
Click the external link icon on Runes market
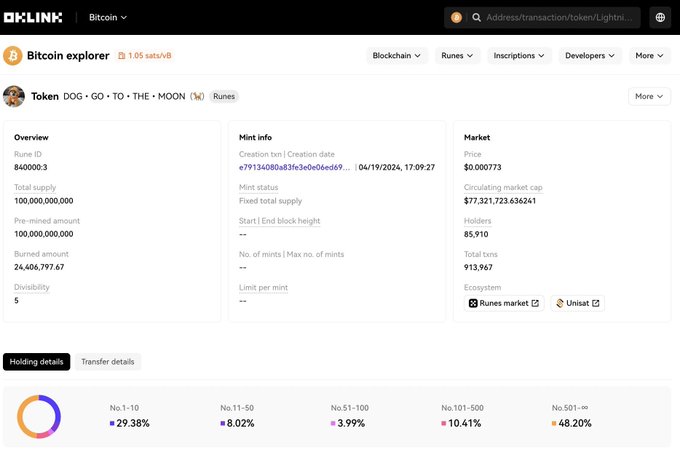click(x=535, y=303)
